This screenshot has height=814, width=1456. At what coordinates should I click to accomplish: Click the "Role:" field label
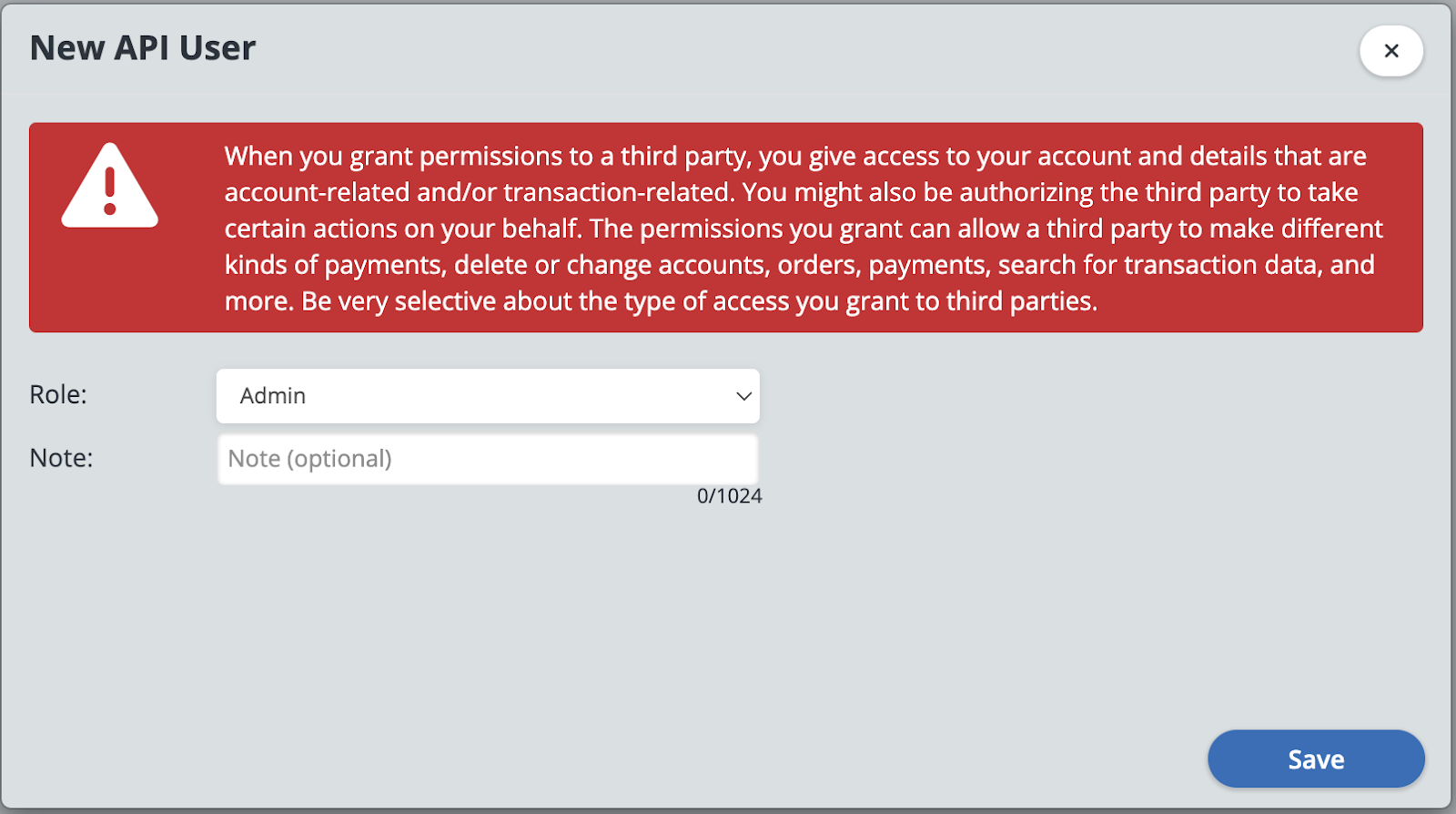(58, 394)
